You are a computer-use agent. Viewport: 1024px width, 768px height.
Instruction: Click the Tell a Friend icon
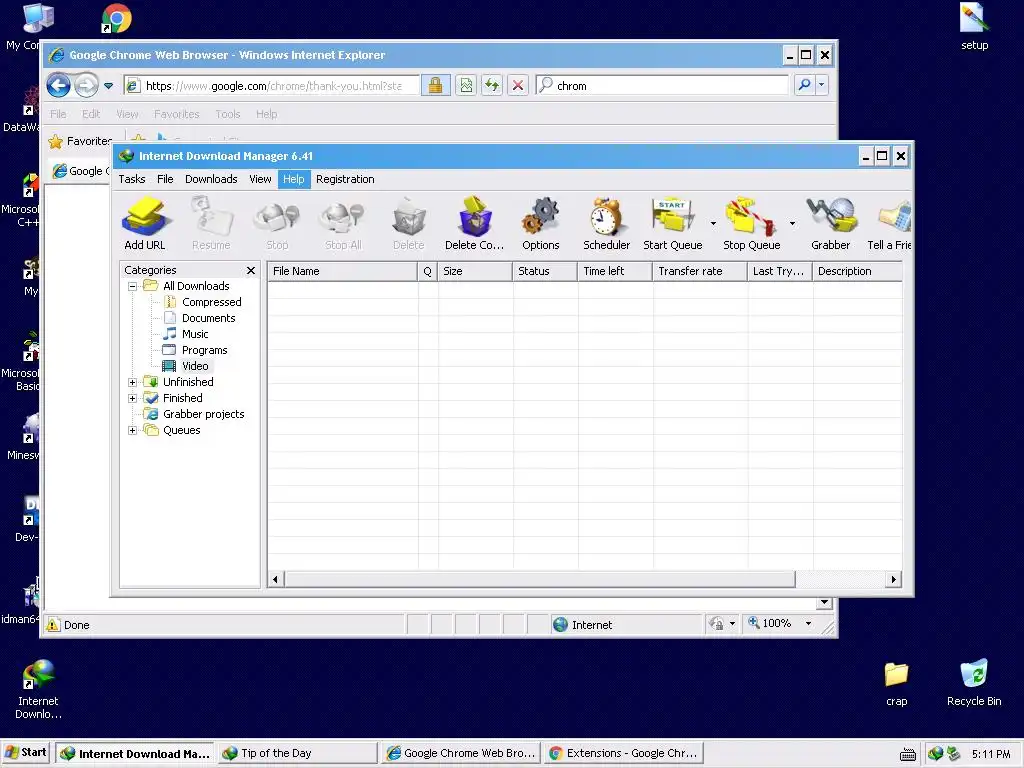pyautogui.click(x=889, y=224)
